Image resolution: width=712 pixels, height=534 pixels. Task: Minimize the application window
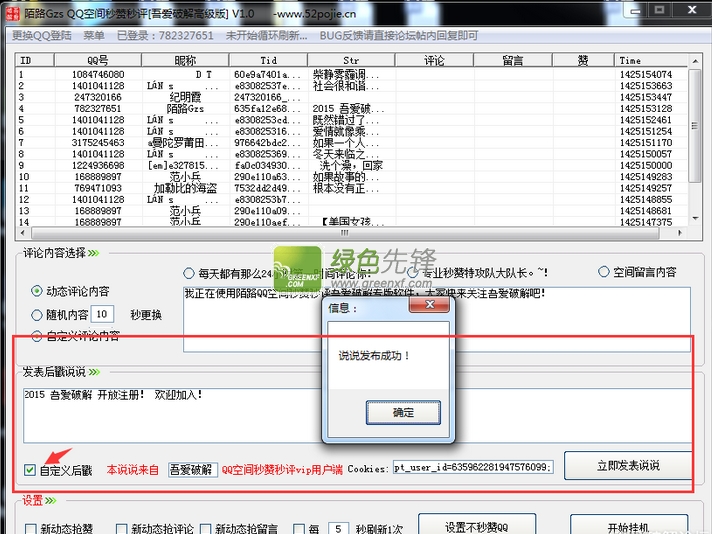click(636, 10)
